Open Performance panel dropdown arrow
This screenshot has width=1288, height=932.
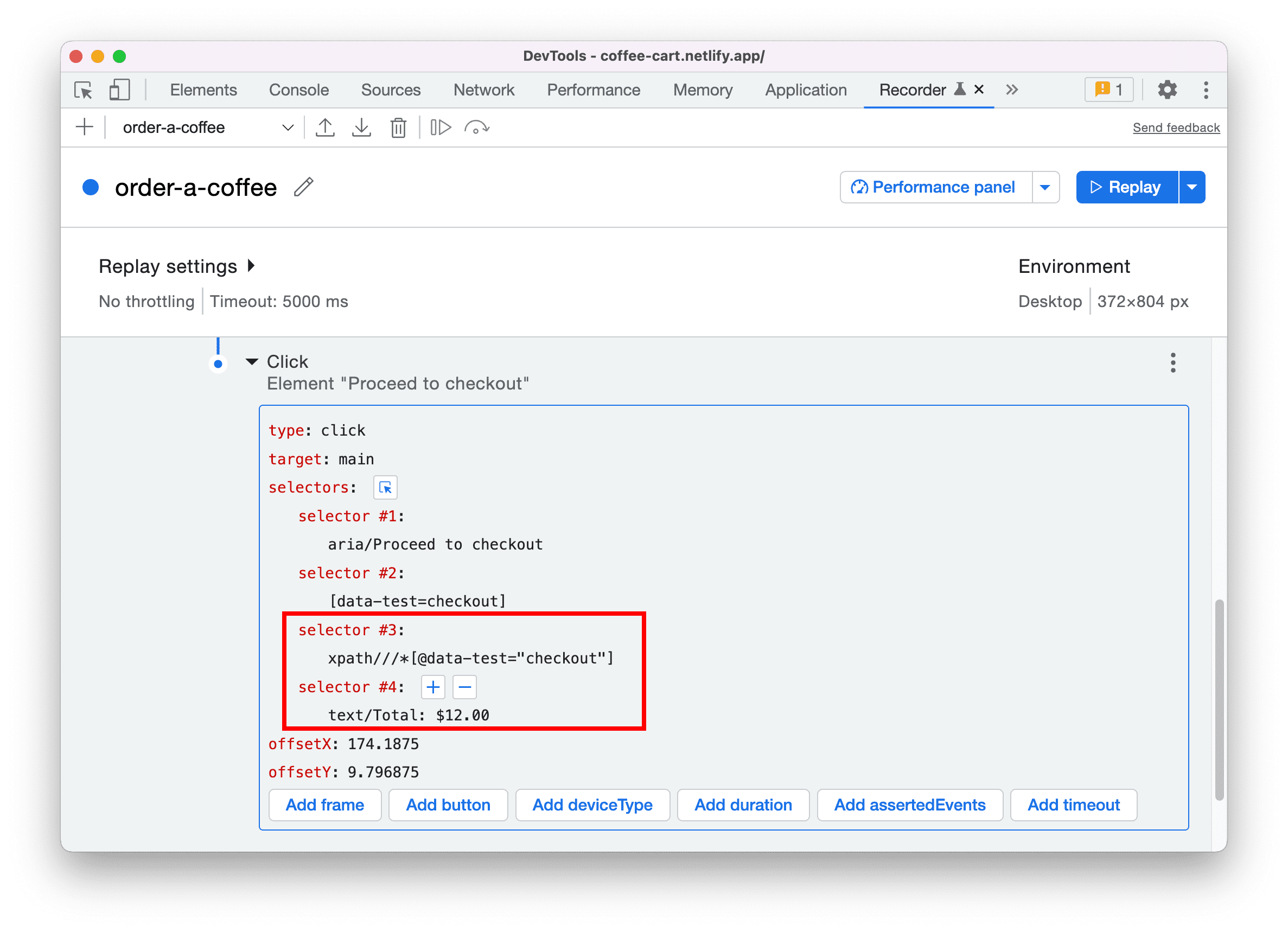click(x=1044, y=186)
